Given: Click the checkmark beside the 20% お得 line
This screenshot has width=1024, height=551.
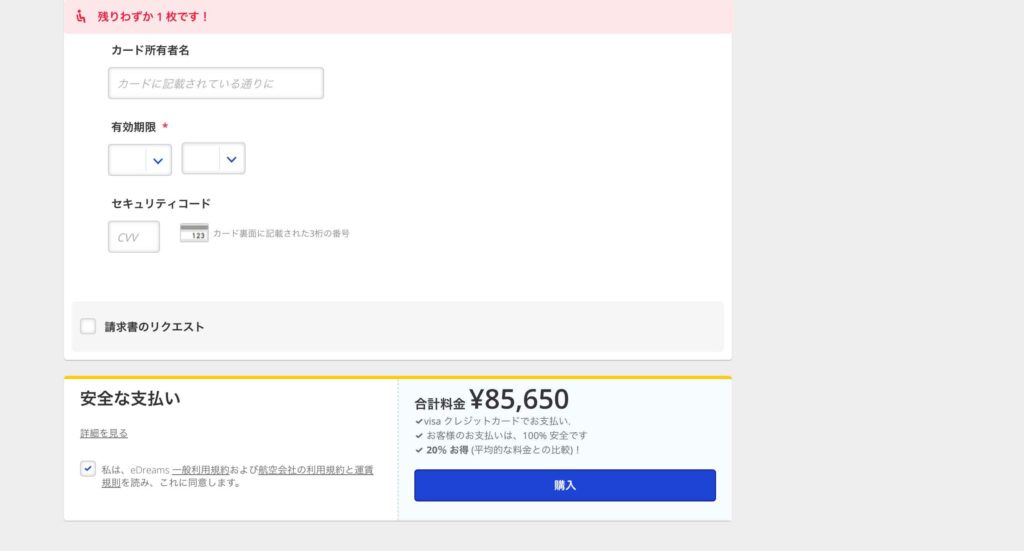Looking at the screenshot, I should tap(419, 450).
